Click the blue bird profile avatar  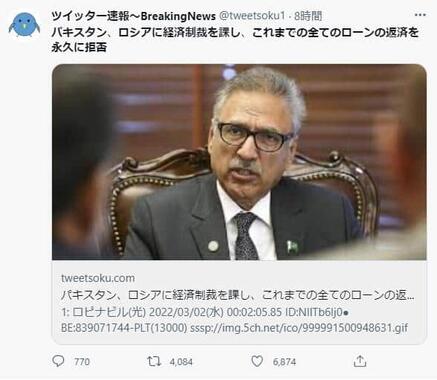[24, 25]
